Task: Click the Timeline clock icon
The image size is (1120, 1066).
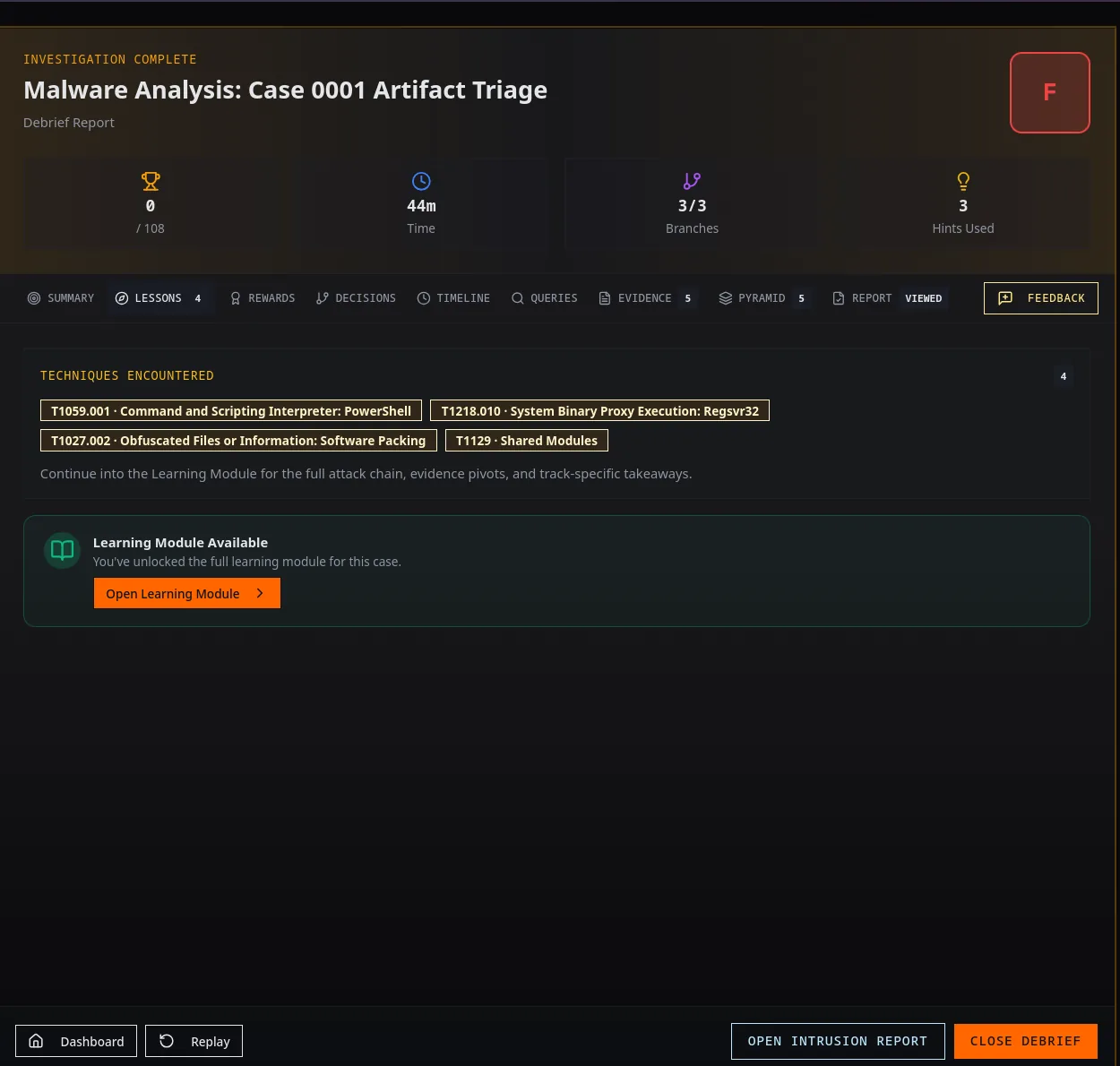Action: pyautogui.click(x=424, y=298)
